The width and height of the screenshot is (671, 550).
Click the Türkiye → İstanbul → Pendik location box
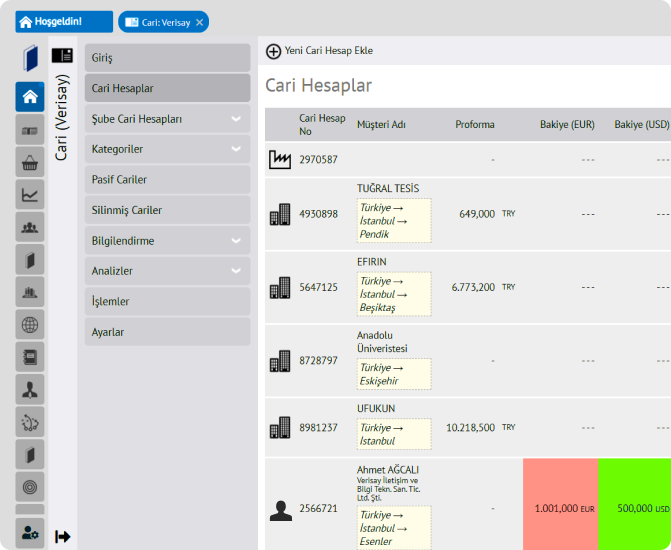[x=394, y=220]
